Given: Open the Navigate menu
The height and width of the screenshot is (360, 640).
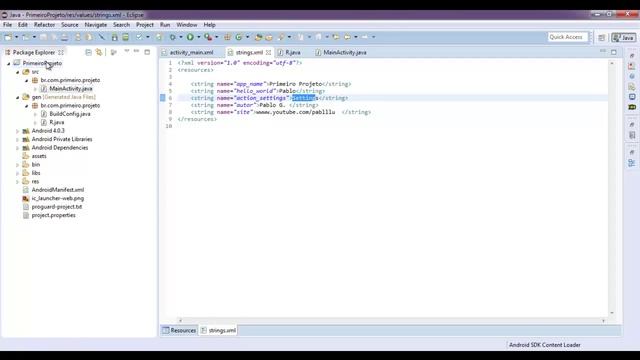Looking at the screenshot, I should [96, 25].
